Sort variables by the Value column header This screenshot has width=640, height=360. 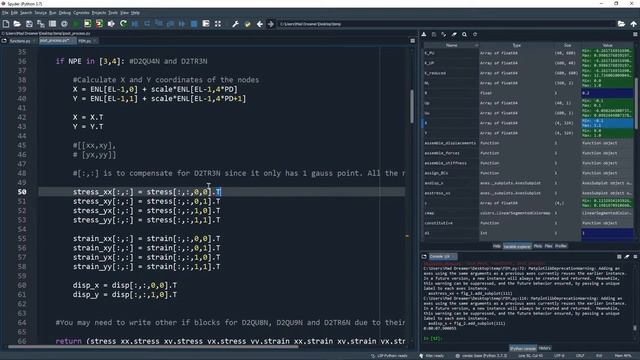[607, 45]
